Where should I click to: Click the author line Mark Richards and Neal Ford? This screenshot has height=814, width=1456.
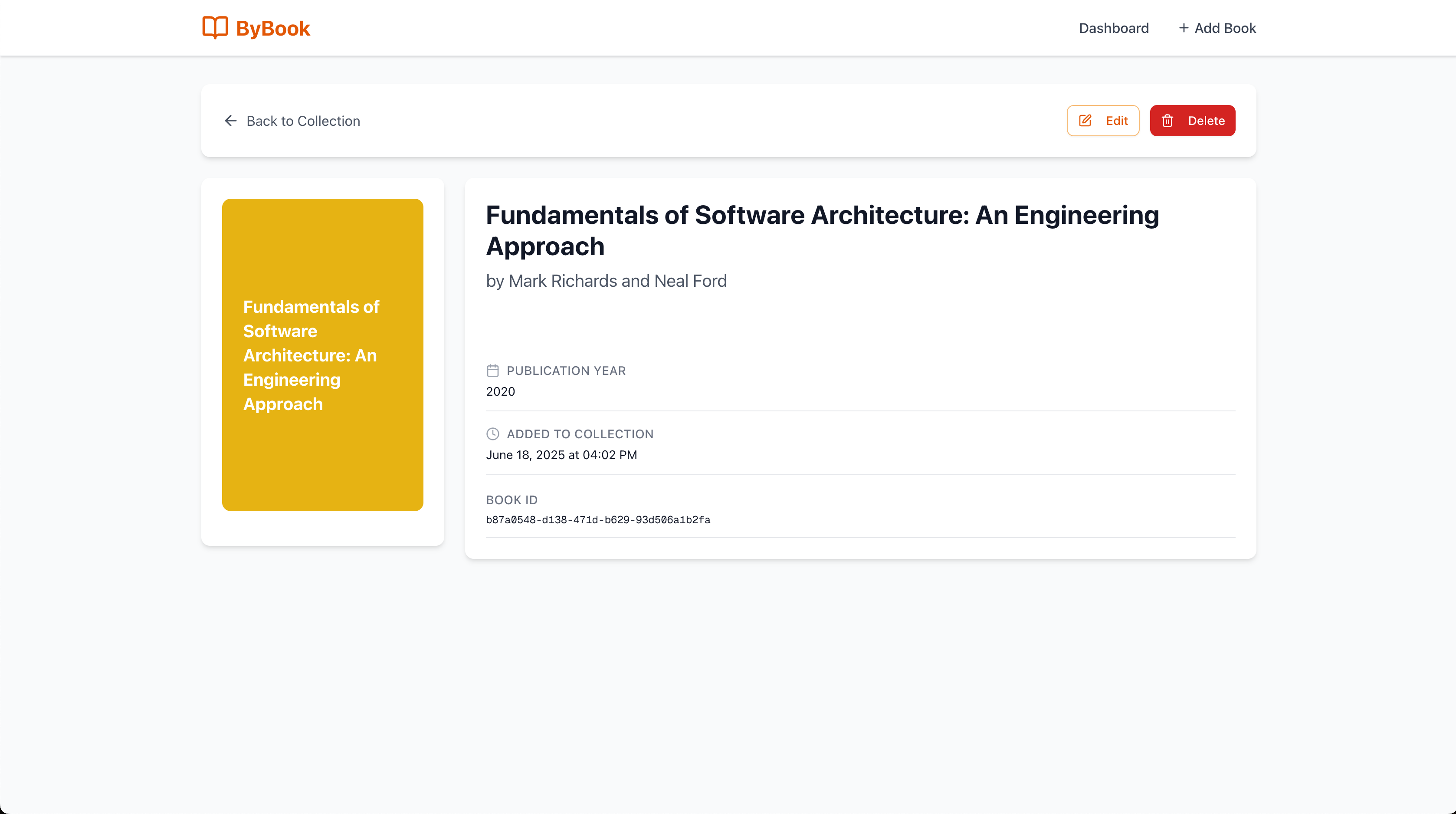point(606,281)
